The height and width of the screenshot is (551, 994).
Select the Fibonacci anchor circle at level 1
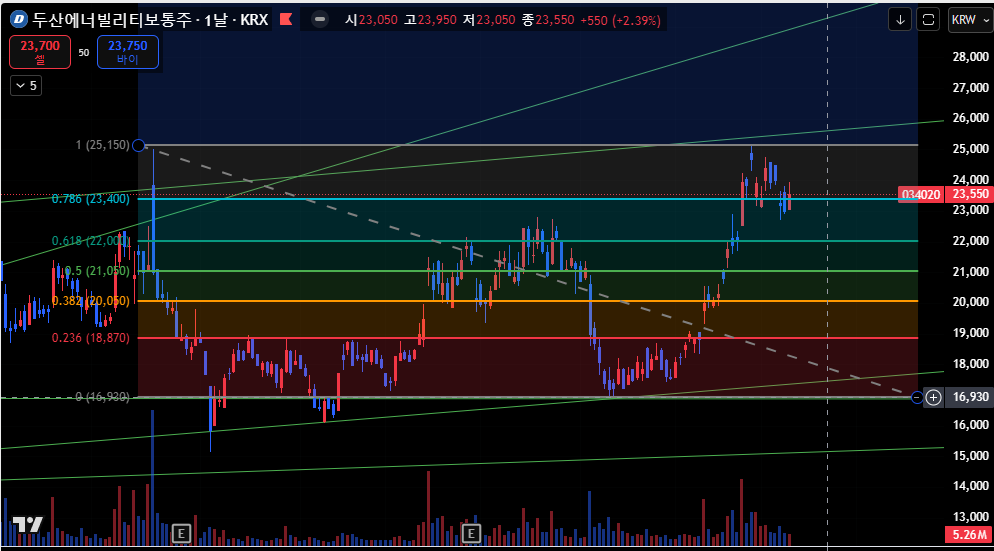[x=138, y=145]
